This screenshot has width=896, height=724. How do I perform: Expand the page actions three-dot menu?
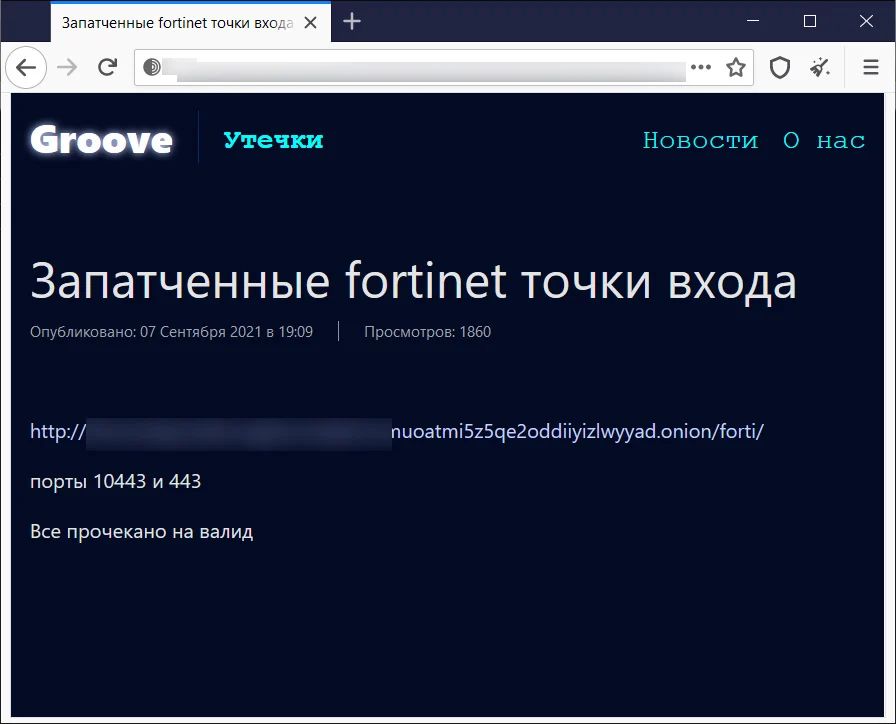pos(701,68)
